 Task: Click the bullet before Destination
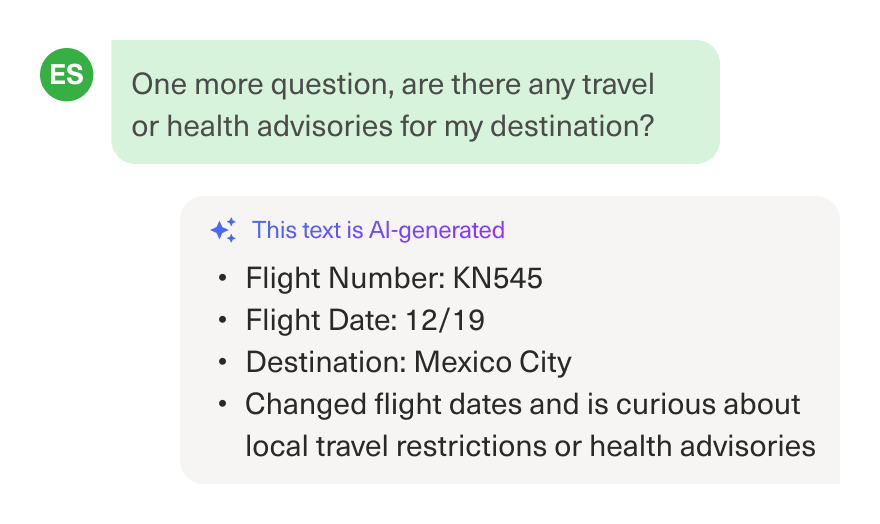pyautogui.click(x=223, y=362)
